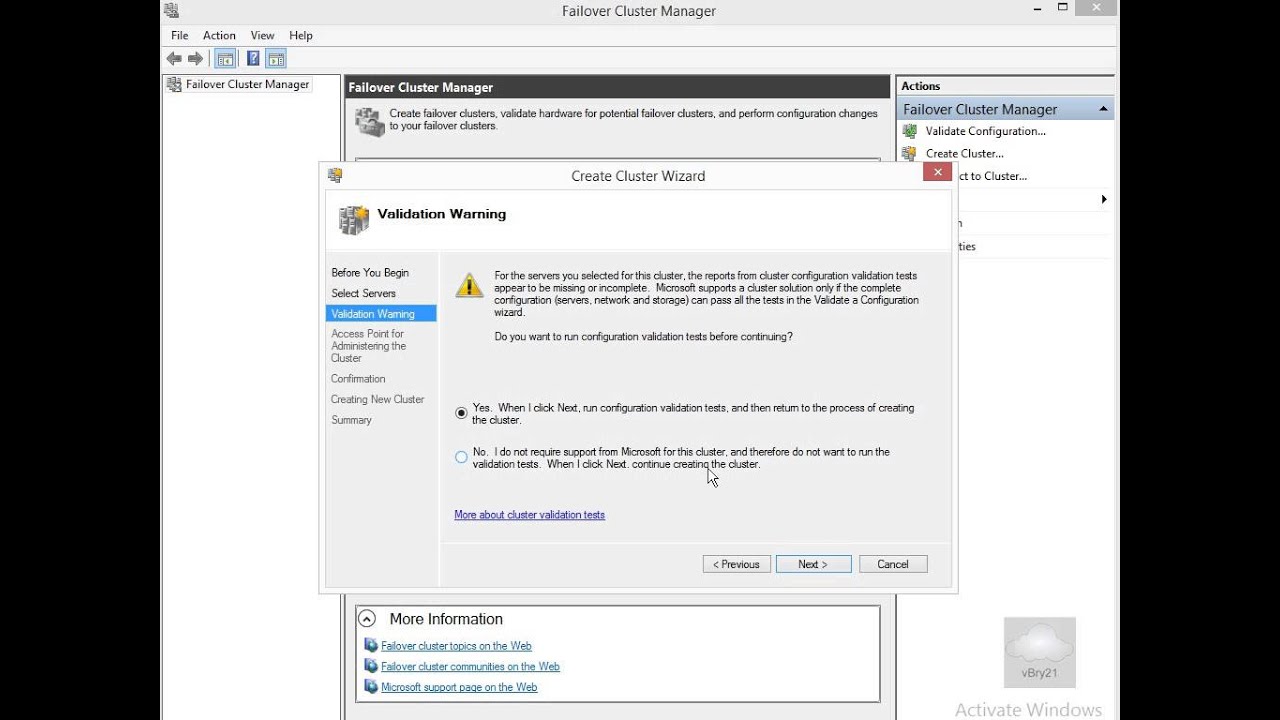Image resolution: width=1280 pixels, height=720 pixels.
Task: Collapse the More Information section
Action: pos(367,619)
